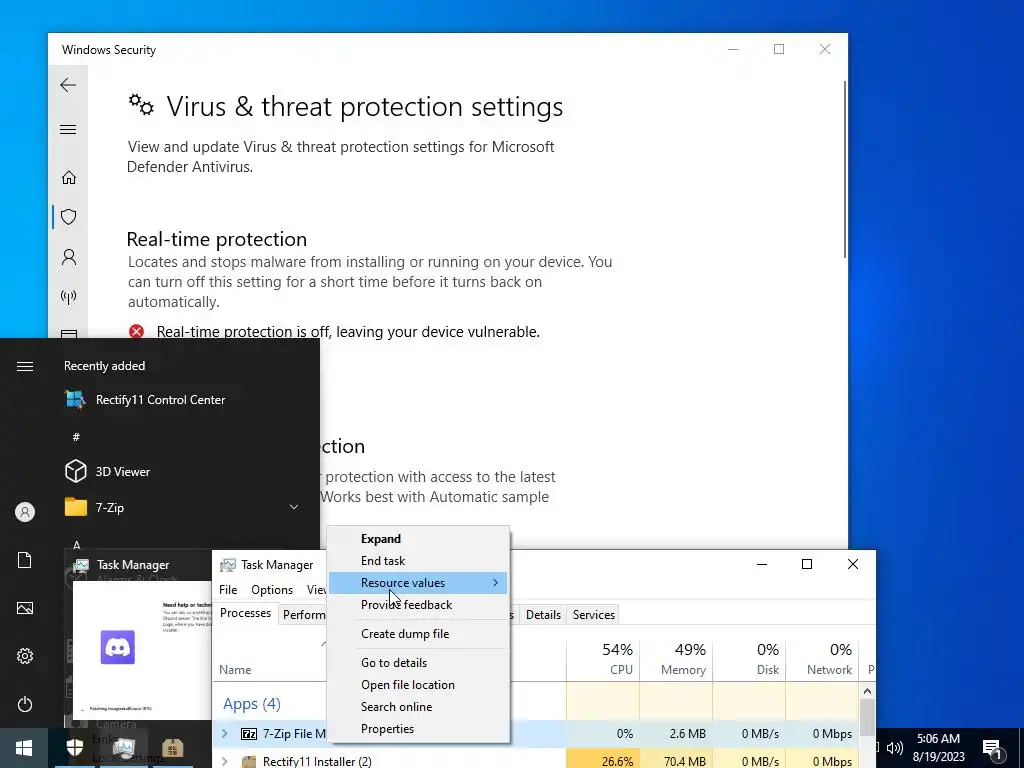Open Windows Security hamburger navigation menu
This screenshot has height=768, width=1024.
click(68, 129)
